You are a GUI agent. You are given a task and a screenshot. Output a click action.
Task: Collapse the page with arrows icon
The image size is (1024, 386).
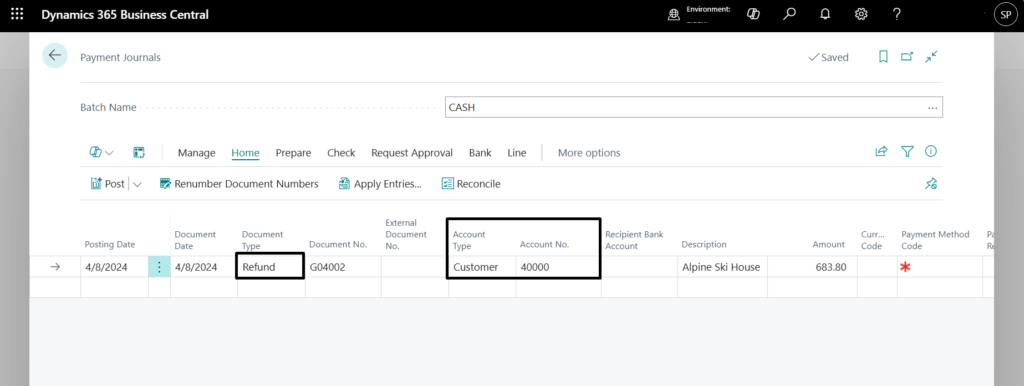pos(931,57)
